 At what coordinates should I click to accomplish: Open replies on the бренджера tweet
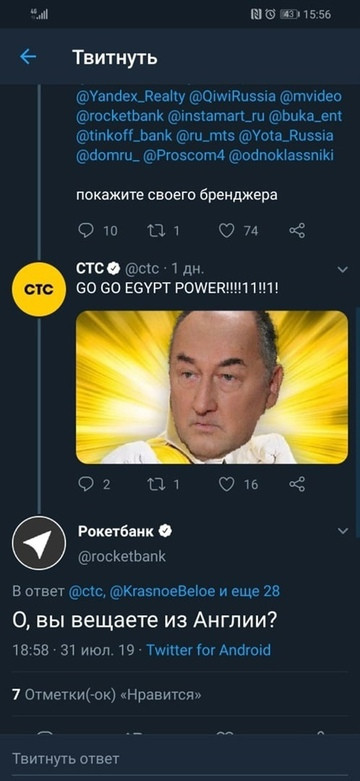[87, 231]
